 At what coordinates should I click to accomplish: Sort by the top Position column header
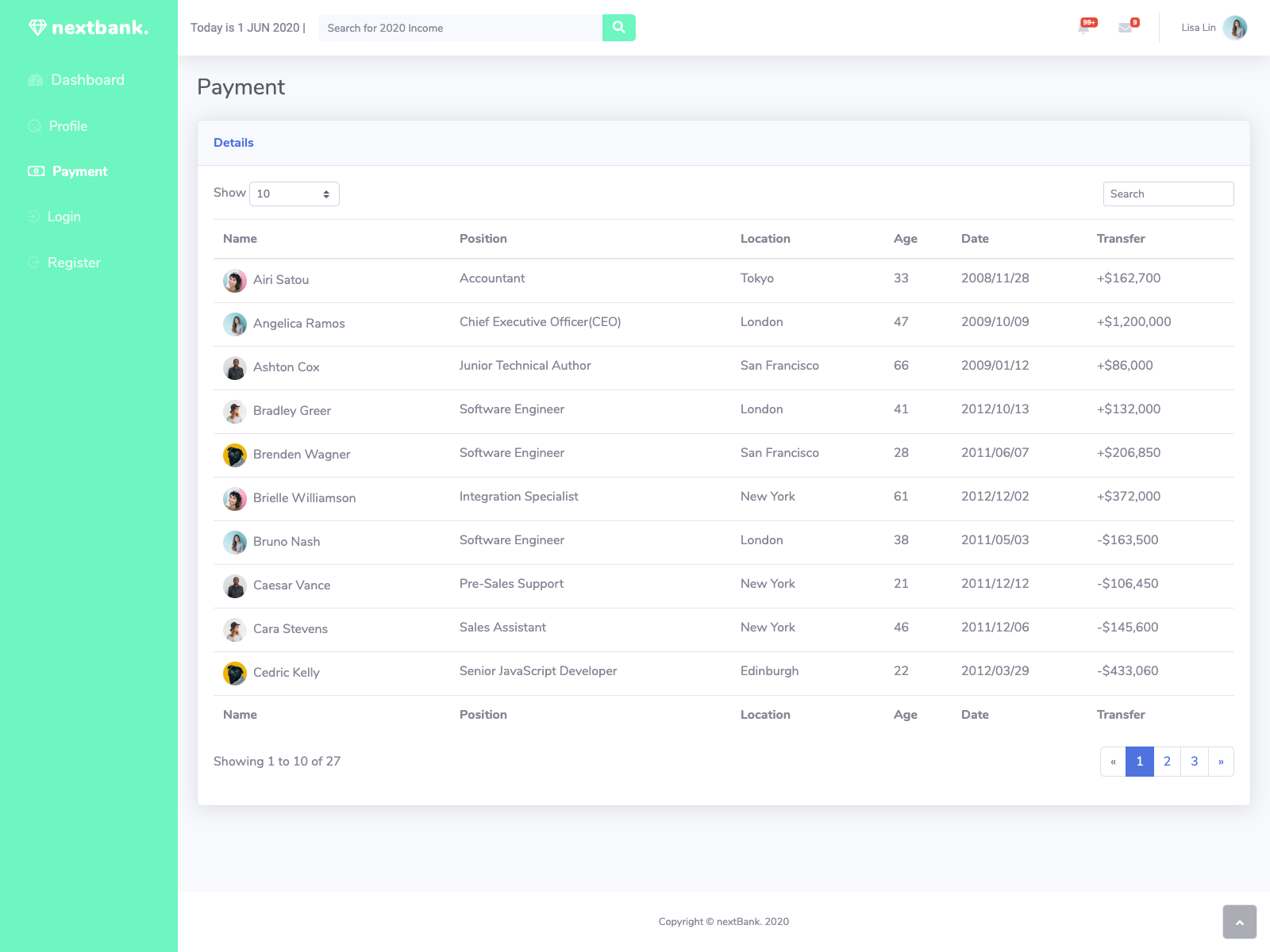pyautogui.click(x=483, y=239)
